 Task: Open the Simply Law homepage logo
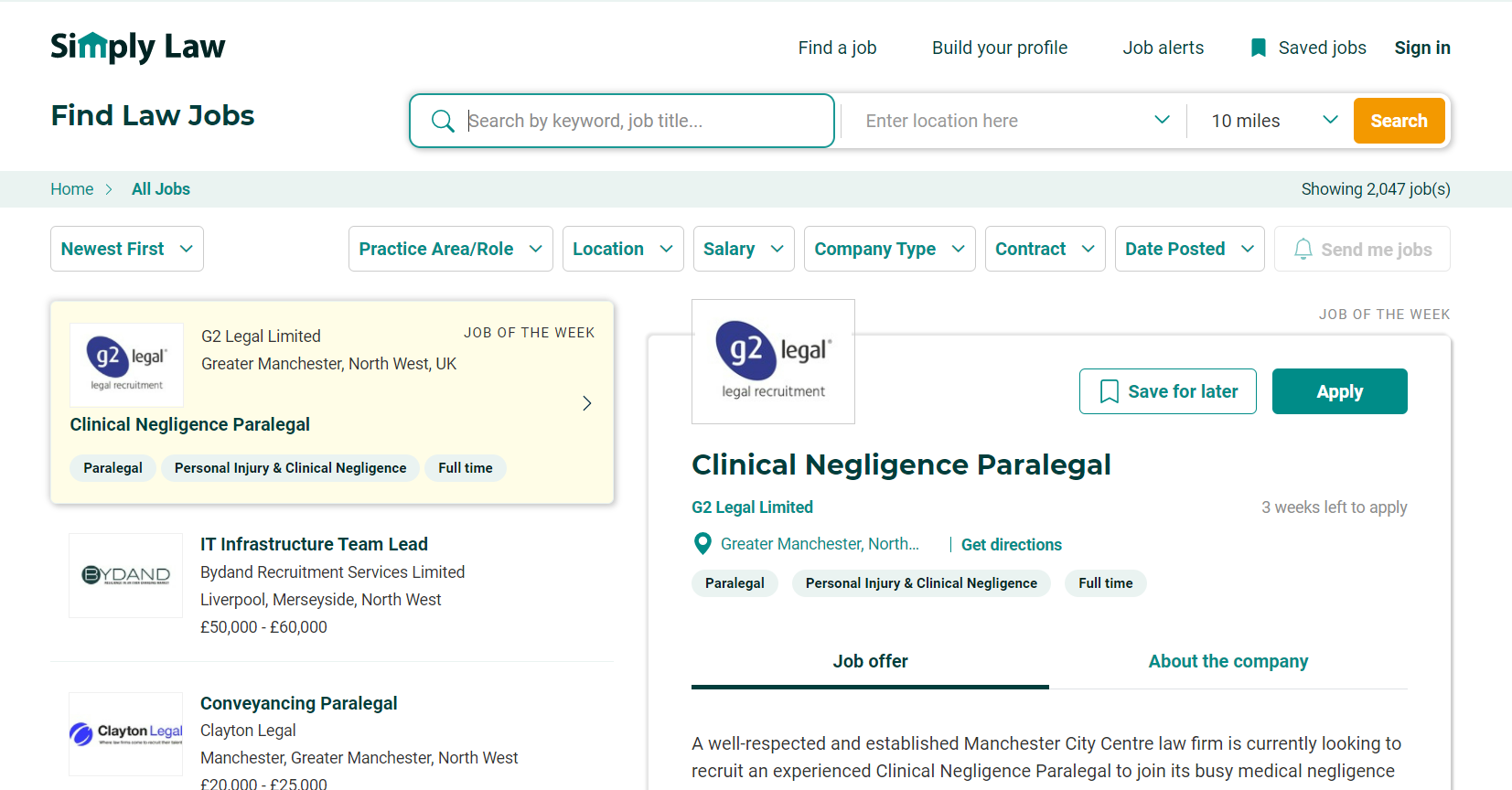point(137,47)
